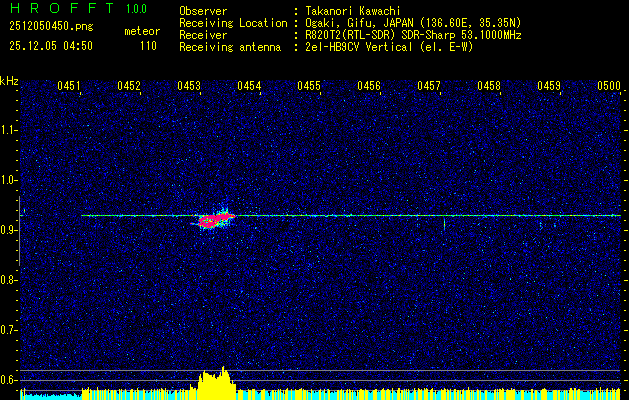
Task: Click the Observer field label
Action: 203,11
